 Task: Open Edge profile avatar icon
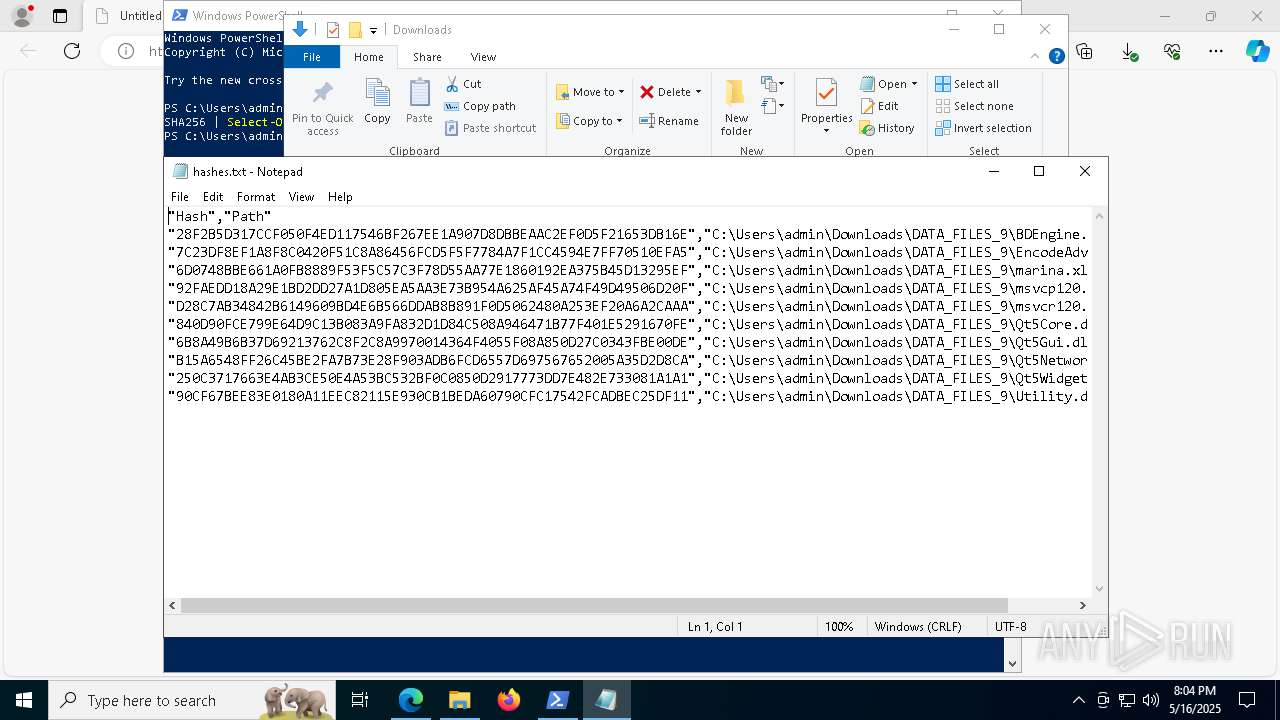coord(21,16)
